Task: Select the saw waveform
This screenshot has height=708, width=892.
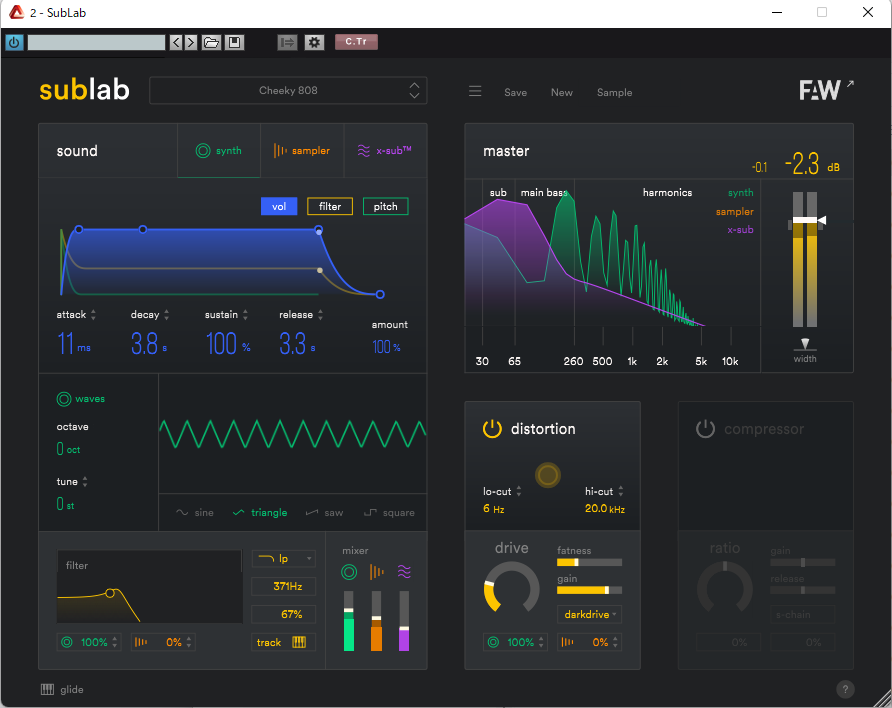Action: pyautogui.click(x=324, y=512)
